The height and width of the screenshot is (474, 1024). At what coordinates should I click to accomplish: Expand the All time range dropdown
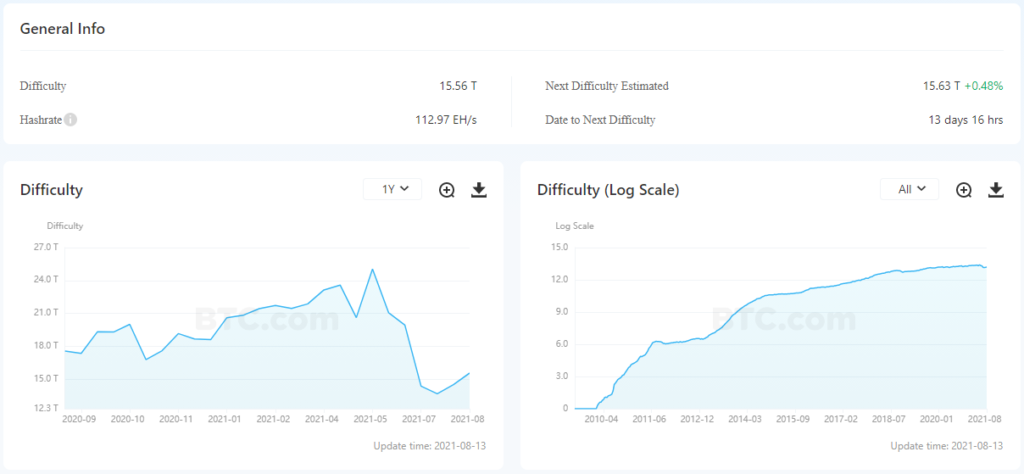(x=910, y=189)
